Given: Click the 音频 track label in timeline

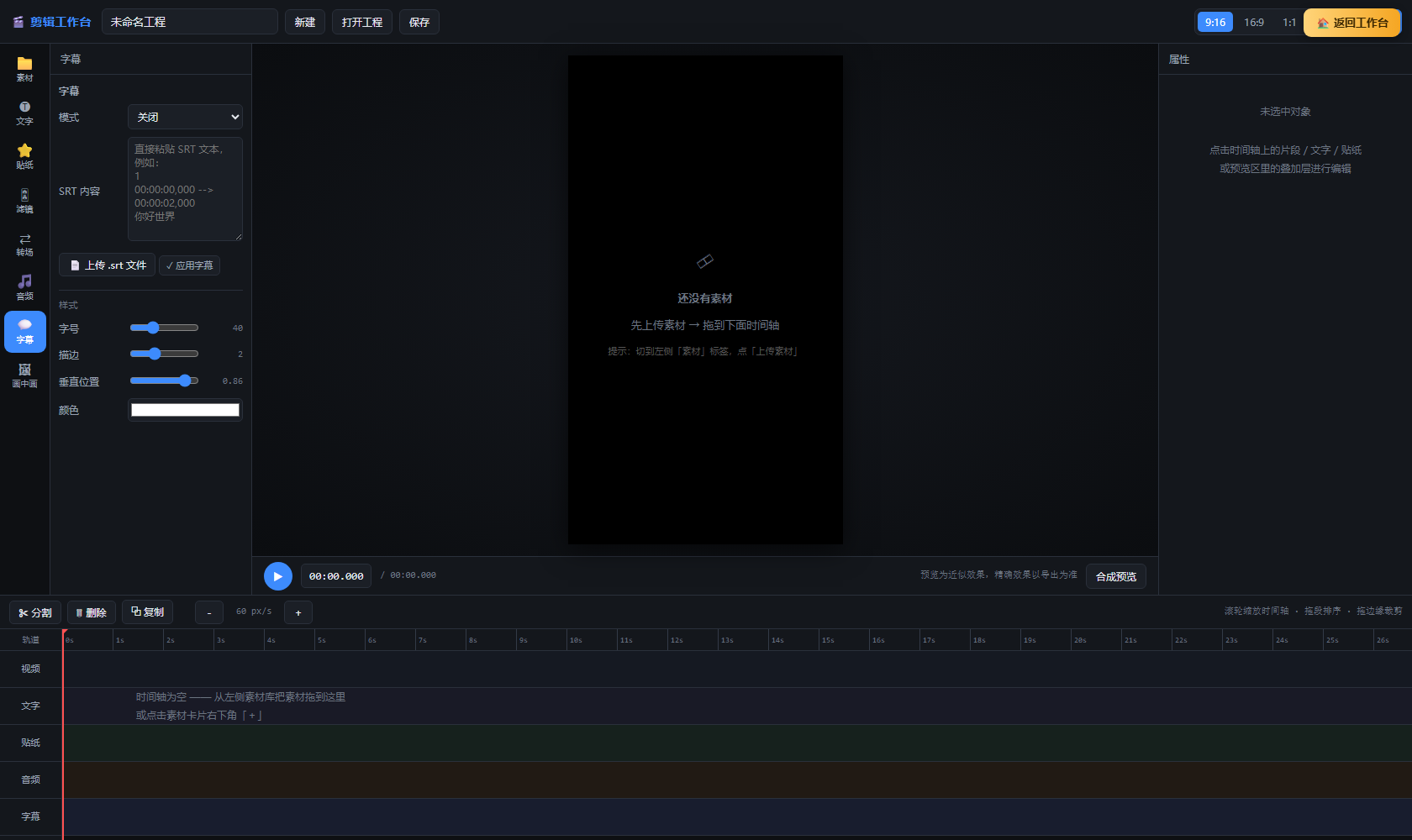Looking at the screenshot, I should click(x=31, y=780).
